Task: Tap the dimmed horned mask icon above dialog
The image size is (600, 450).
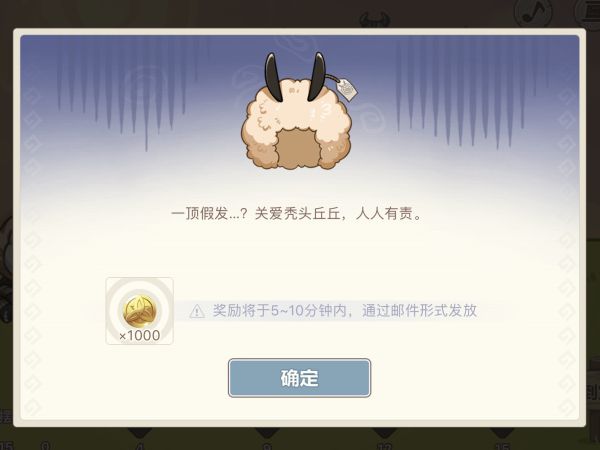Action: pos(375,20)
